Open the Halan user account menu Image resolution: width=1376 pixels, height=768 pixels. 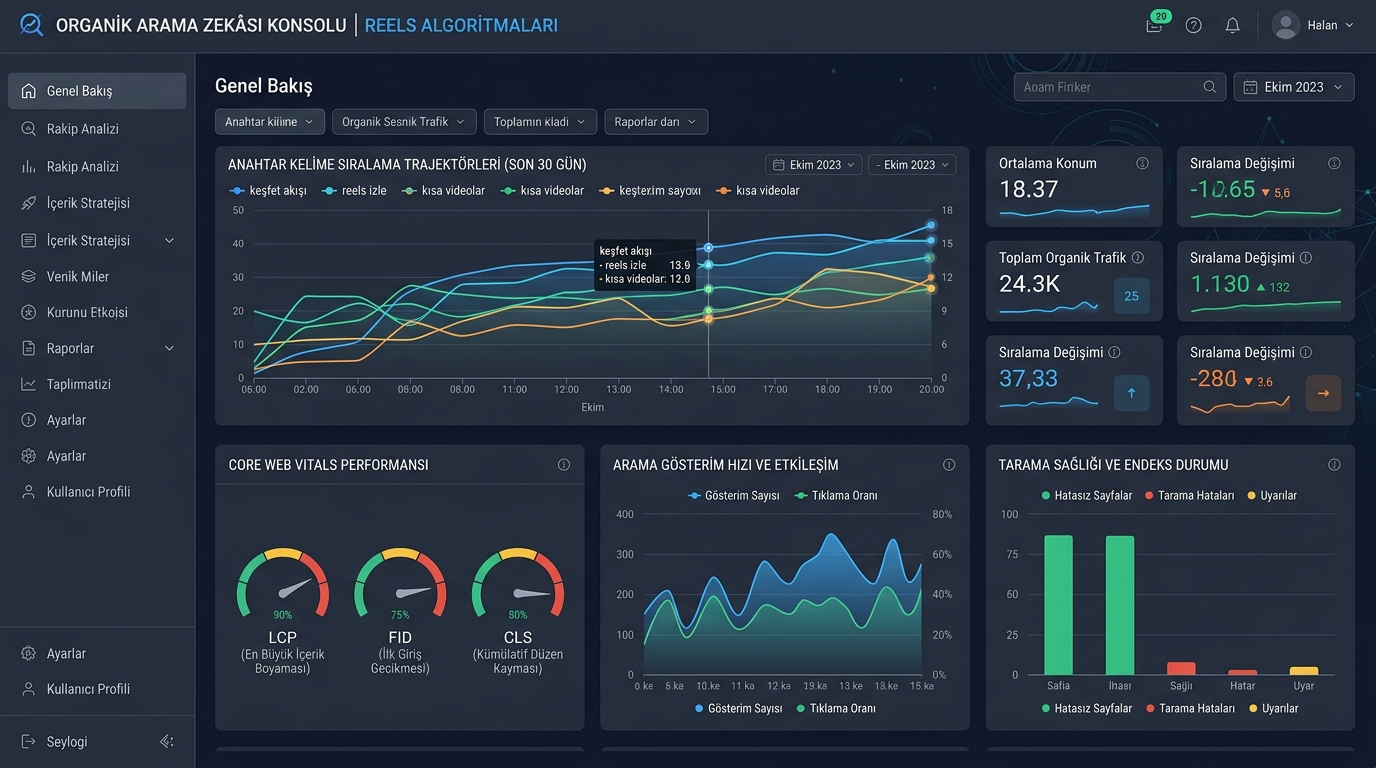click(1313, 25)
